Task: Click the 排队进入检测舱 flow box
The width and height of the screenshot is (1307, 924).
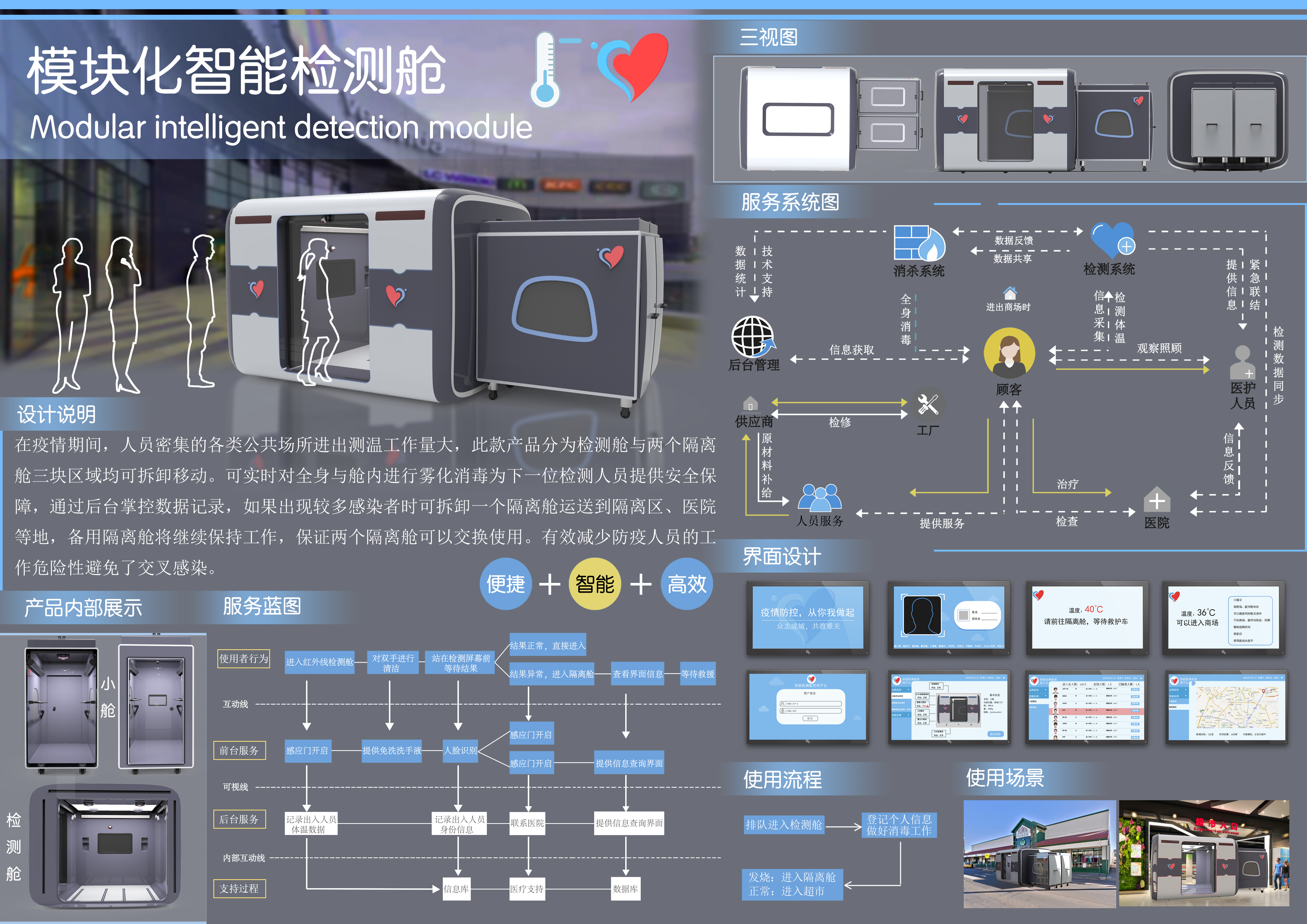Action: point(784,824)
